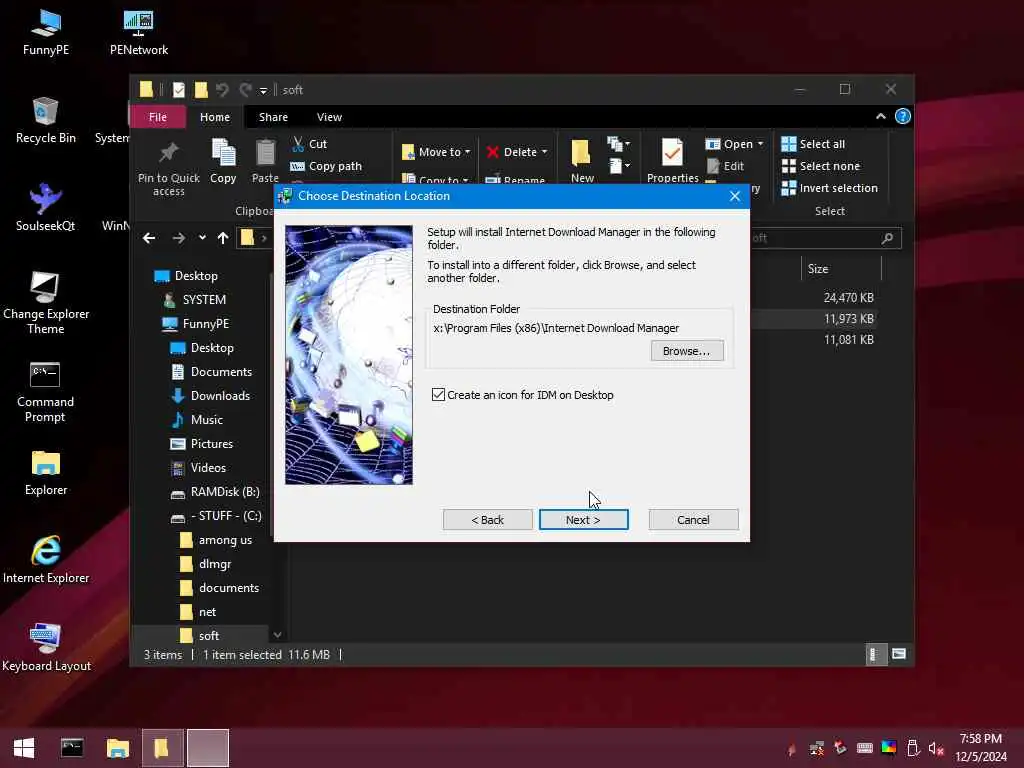
Task: Click Select all in the ribbon
Action: click(813, 144)
